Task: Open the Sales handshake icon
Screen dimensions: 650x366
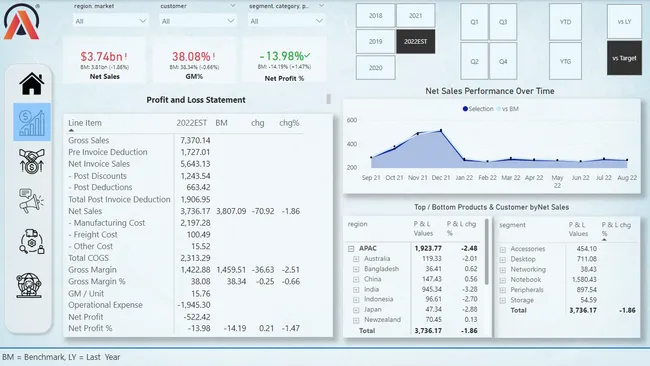Action: 32,161
